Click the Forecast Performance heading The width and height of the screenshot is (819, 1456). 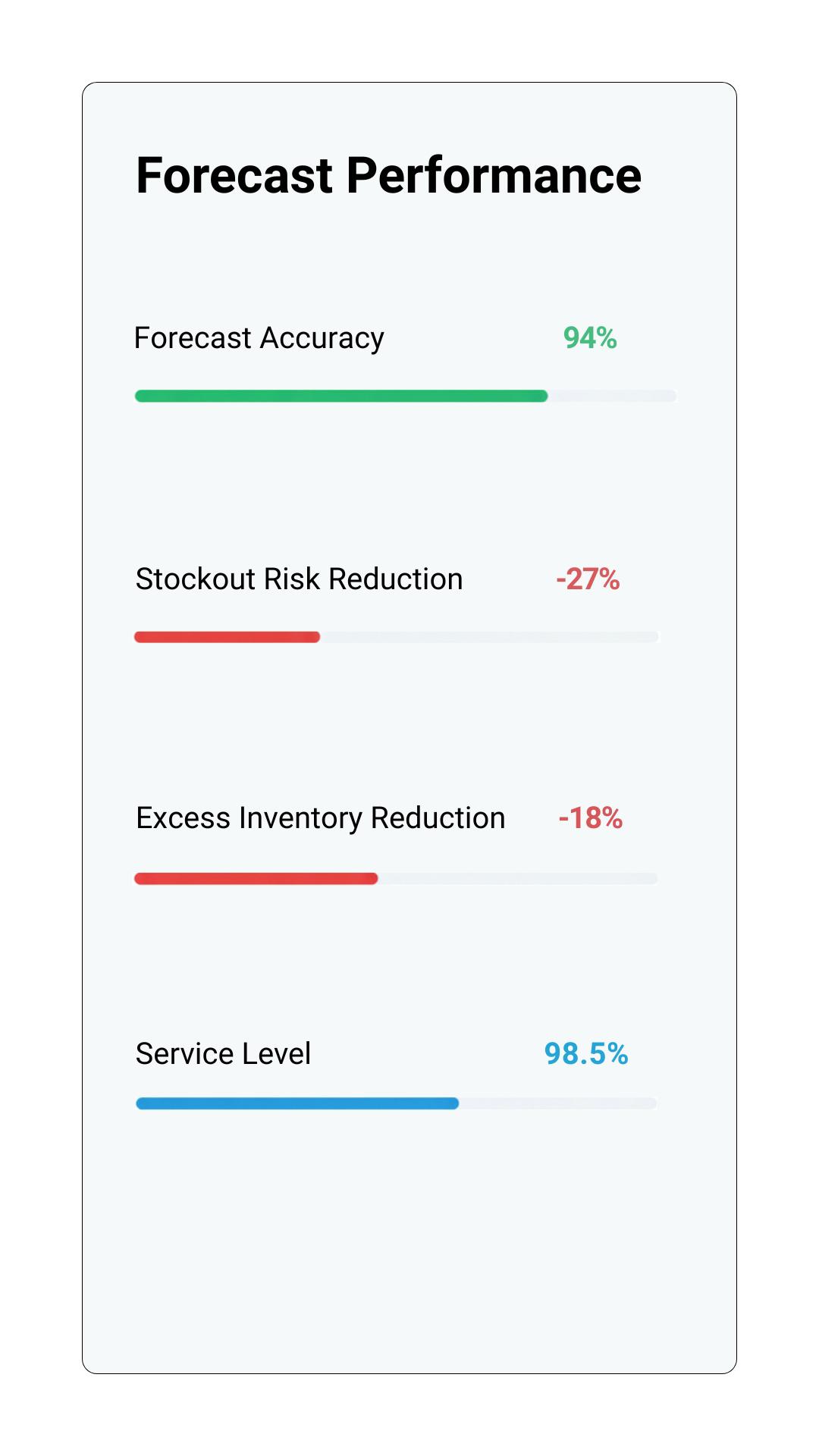click(388, 176)
